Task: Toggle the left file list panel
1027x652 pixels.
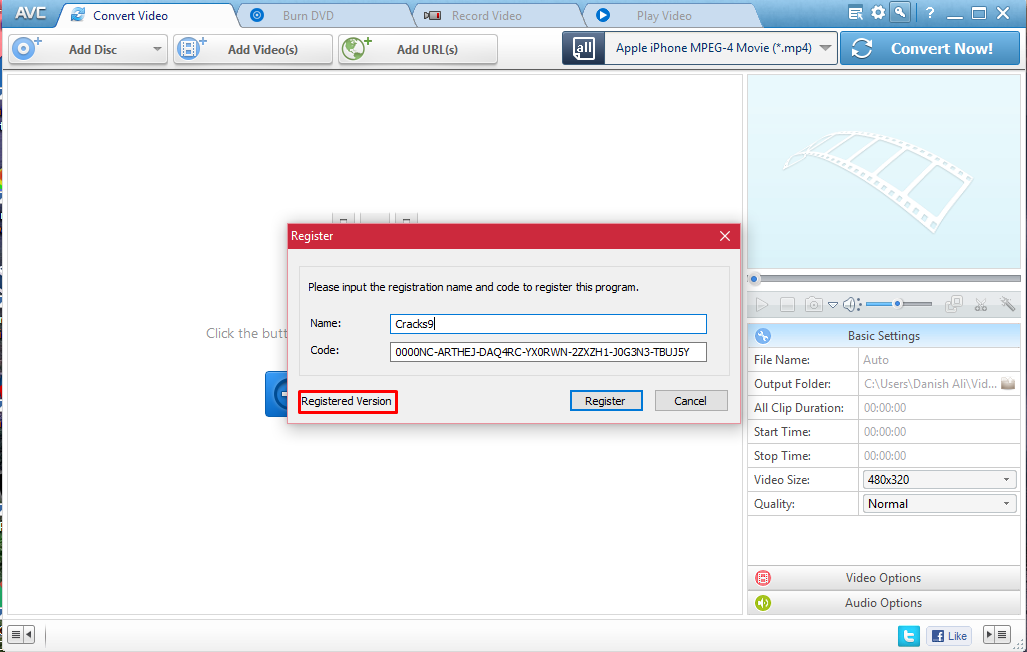Action: [21, 634]
